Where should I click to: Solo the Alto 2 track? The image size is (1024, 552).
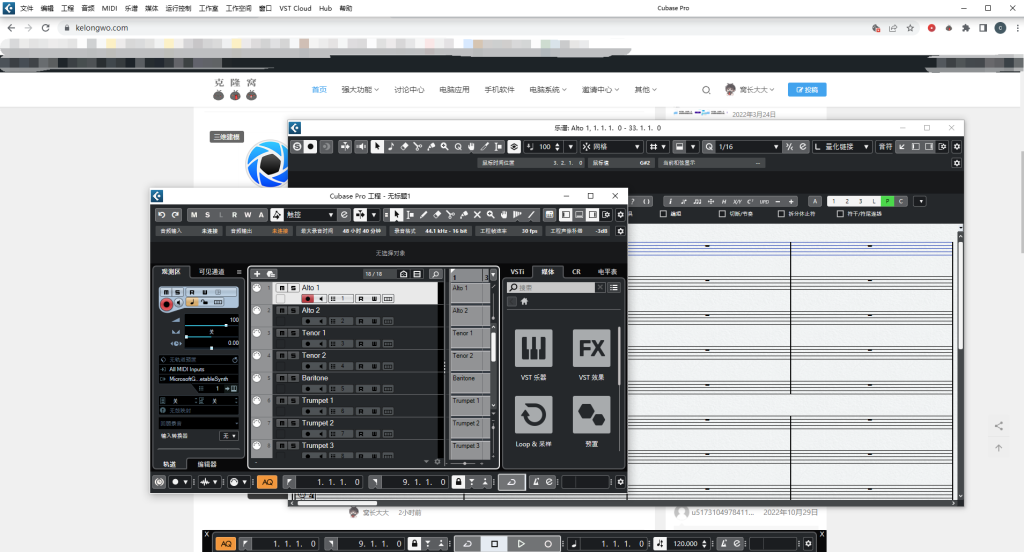[x=293, y=310]
